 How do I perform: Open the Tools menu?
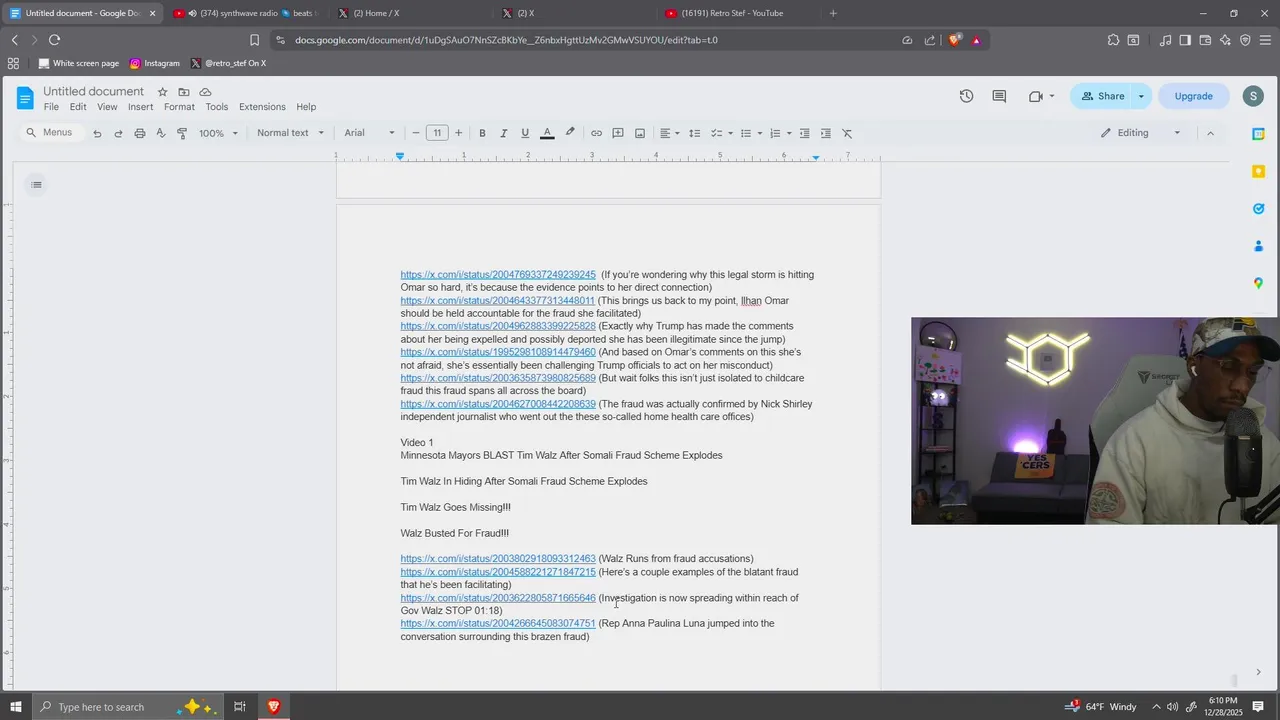coord(217,107)
